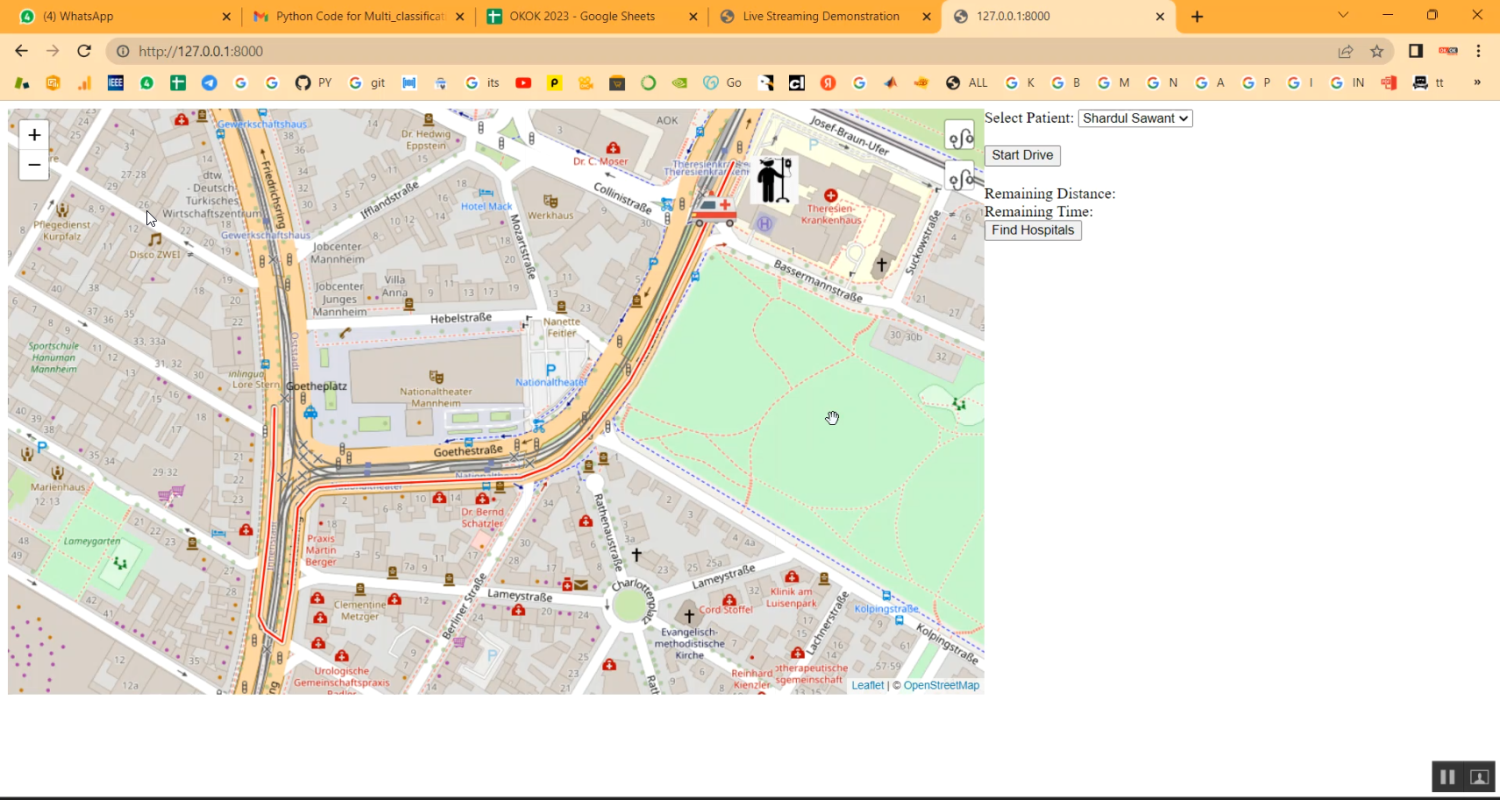1500x800 pixels.
Task: Click the zoom in control on the map
Action: pos(33,134)
